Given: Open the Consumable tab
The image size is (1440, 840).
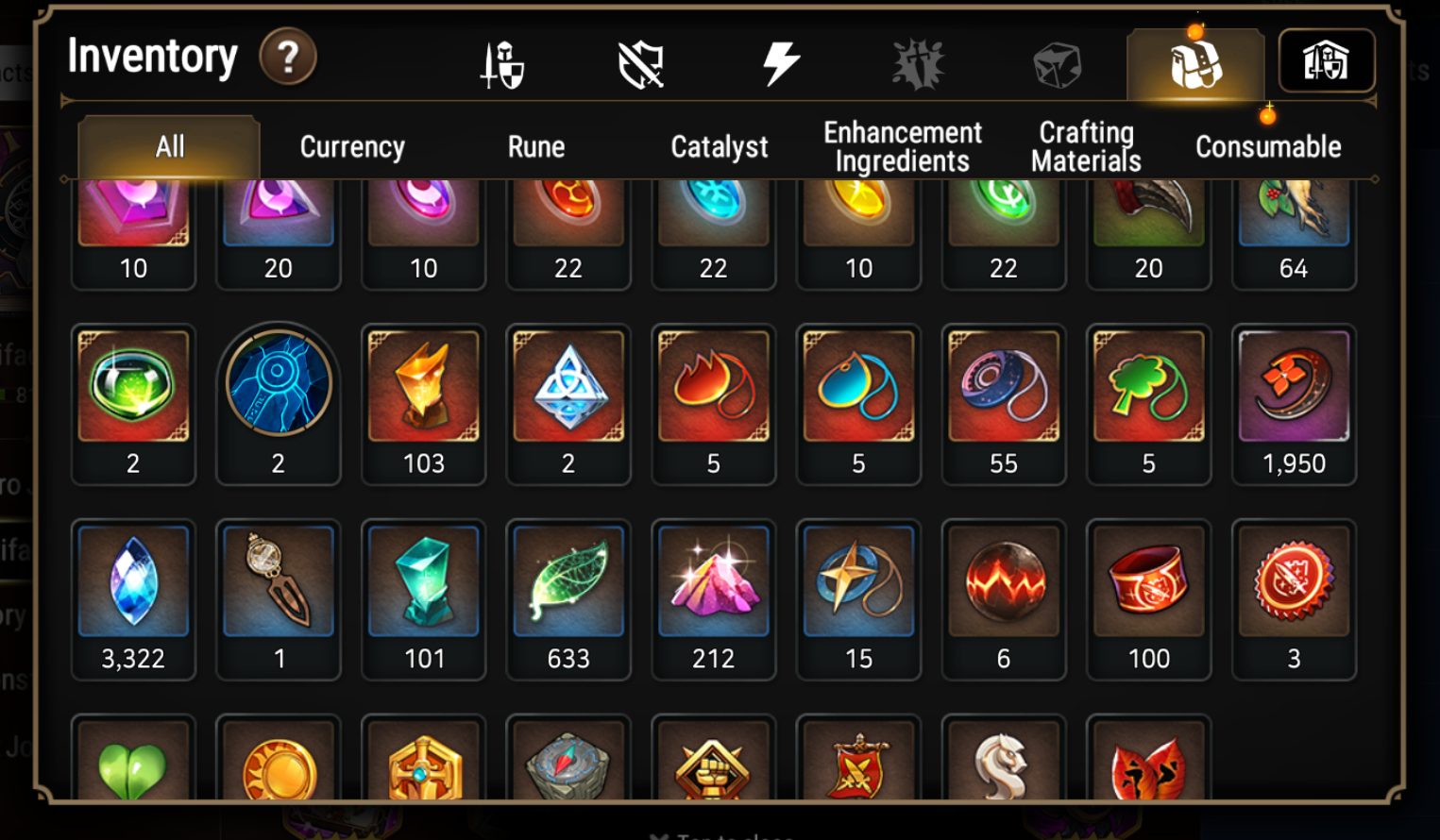Looking at the screenshot, I should [1268, 147].
